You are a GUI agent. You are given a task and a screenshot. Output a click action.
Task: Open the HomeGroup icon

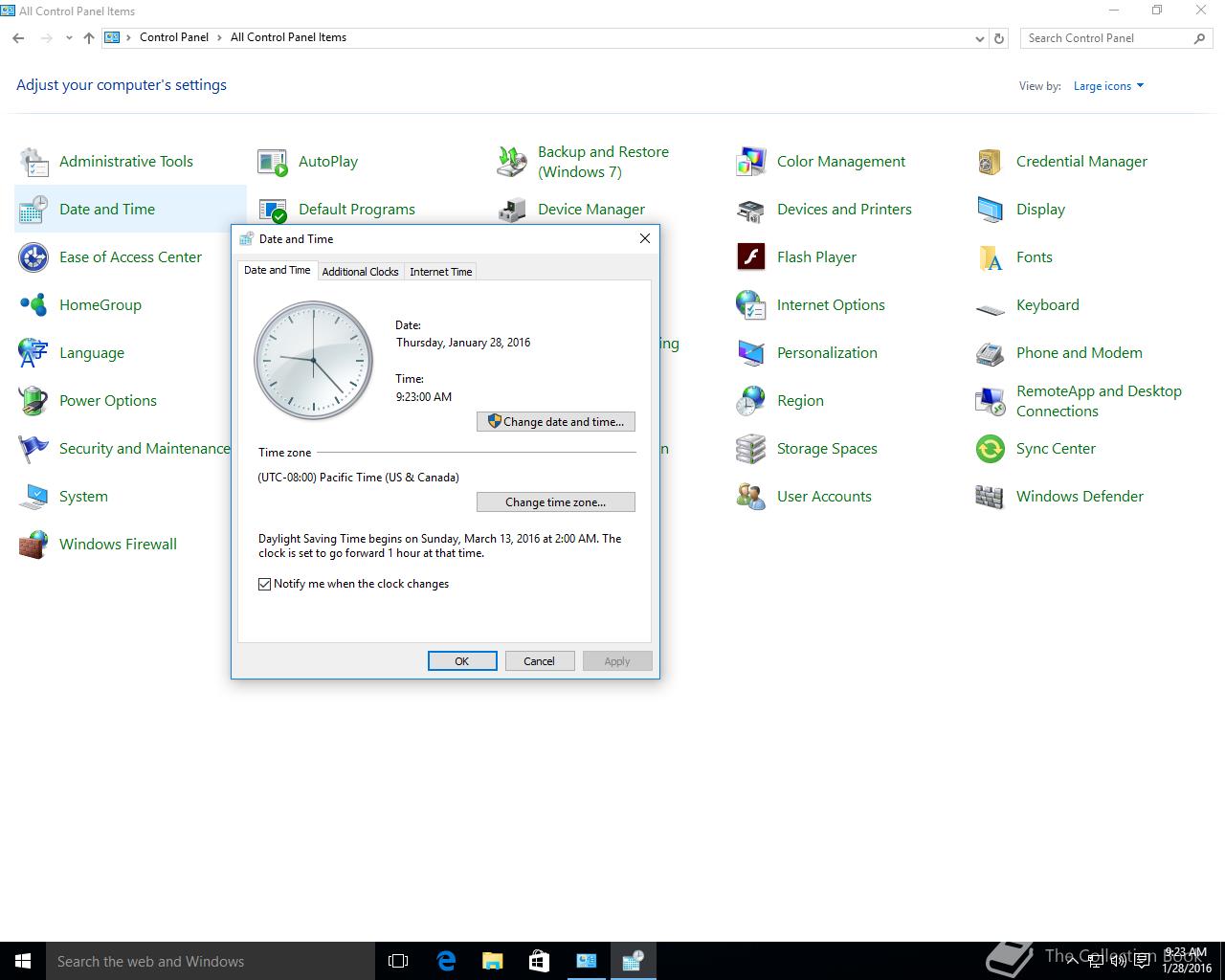33,305
